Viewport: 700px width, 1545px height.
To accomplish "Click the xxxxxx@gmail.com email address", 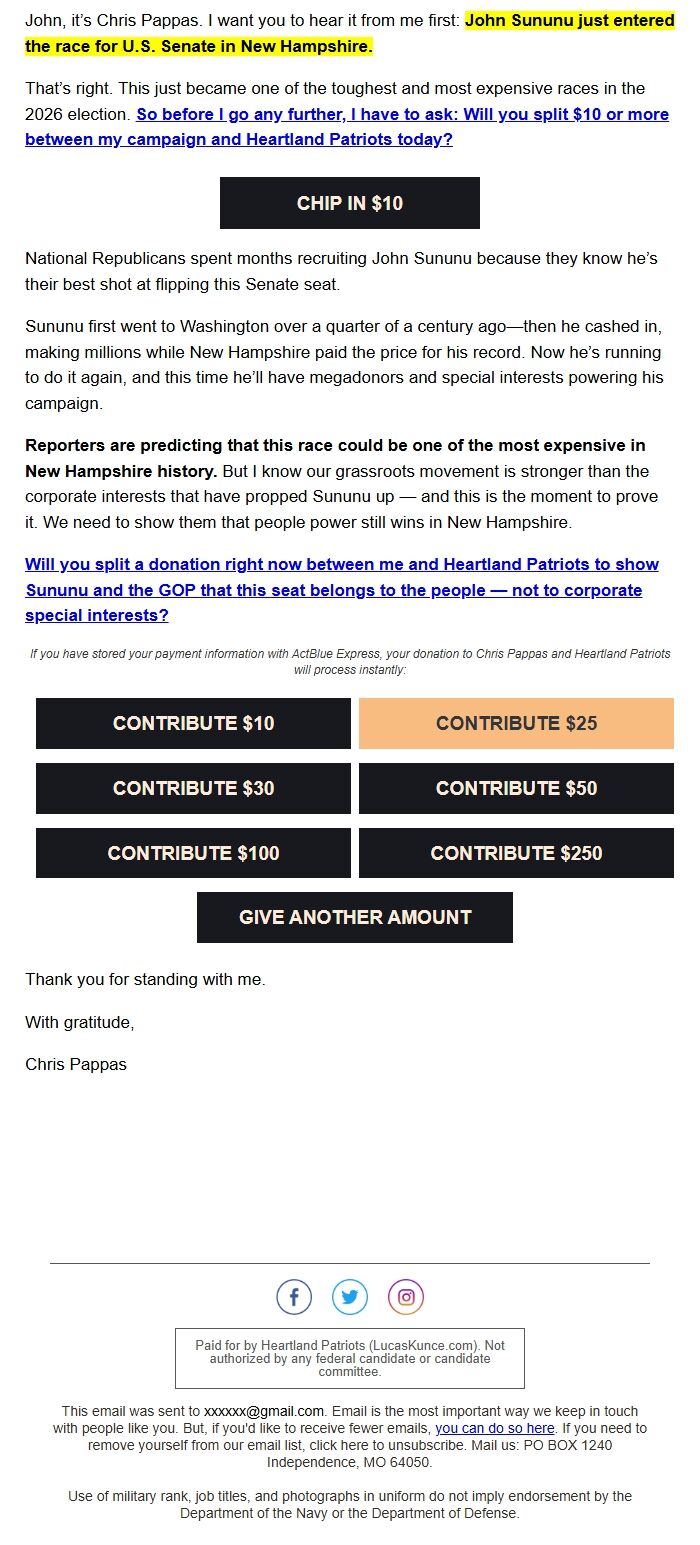I will 264,1411.
